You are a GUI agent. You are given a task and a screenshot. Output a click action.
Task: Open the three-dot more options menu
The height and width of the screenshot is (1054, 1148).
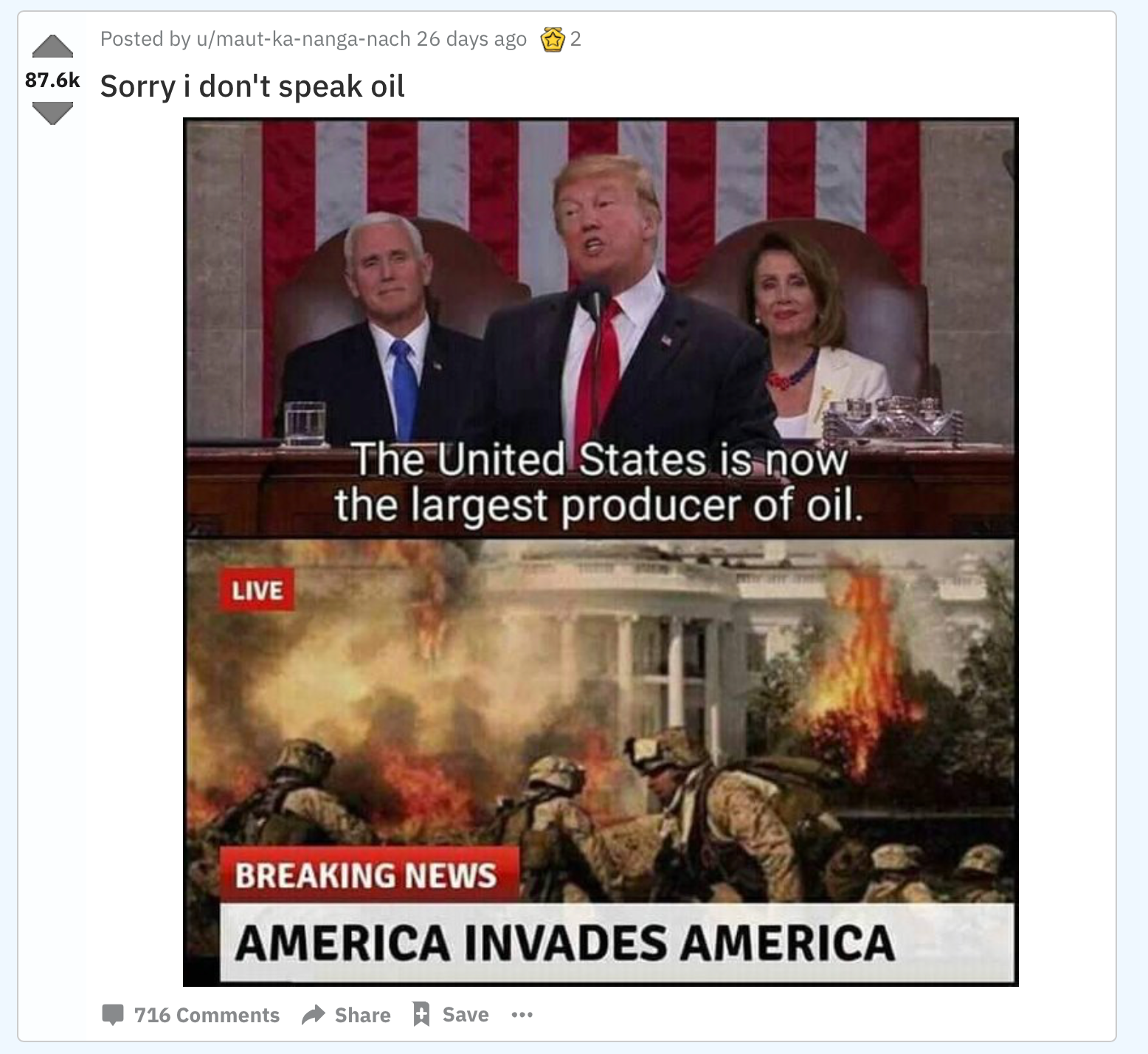point(522,1015)
